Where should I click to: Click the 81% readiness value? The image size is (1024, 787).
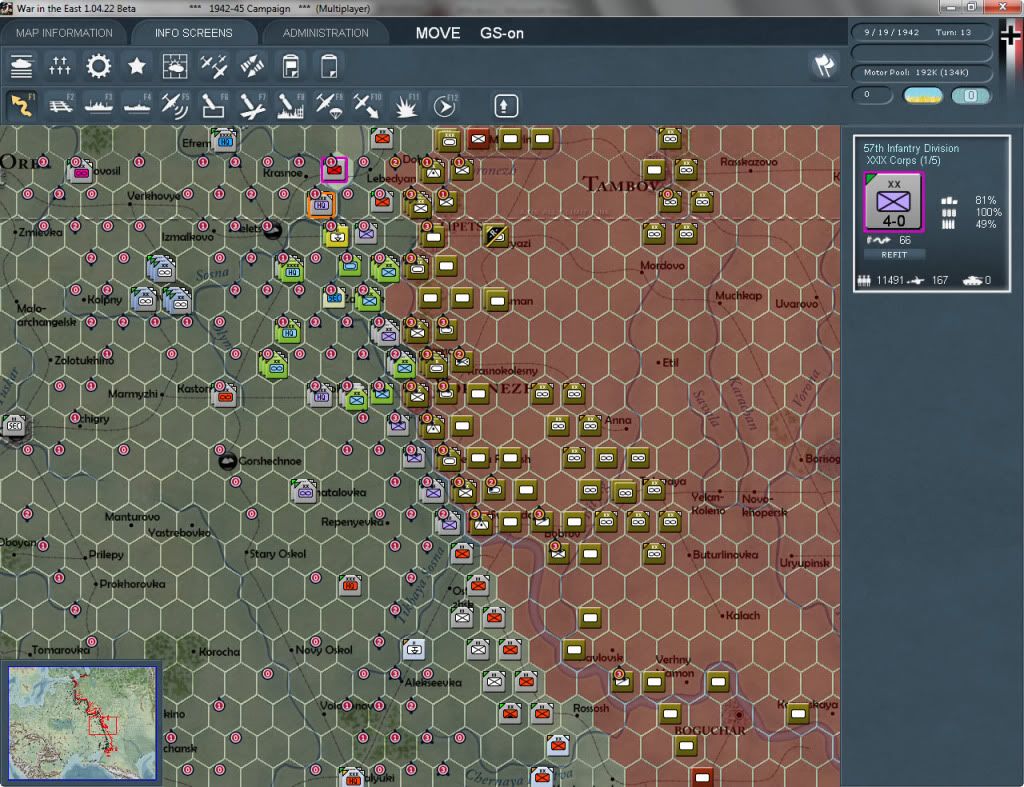(985, 201)
